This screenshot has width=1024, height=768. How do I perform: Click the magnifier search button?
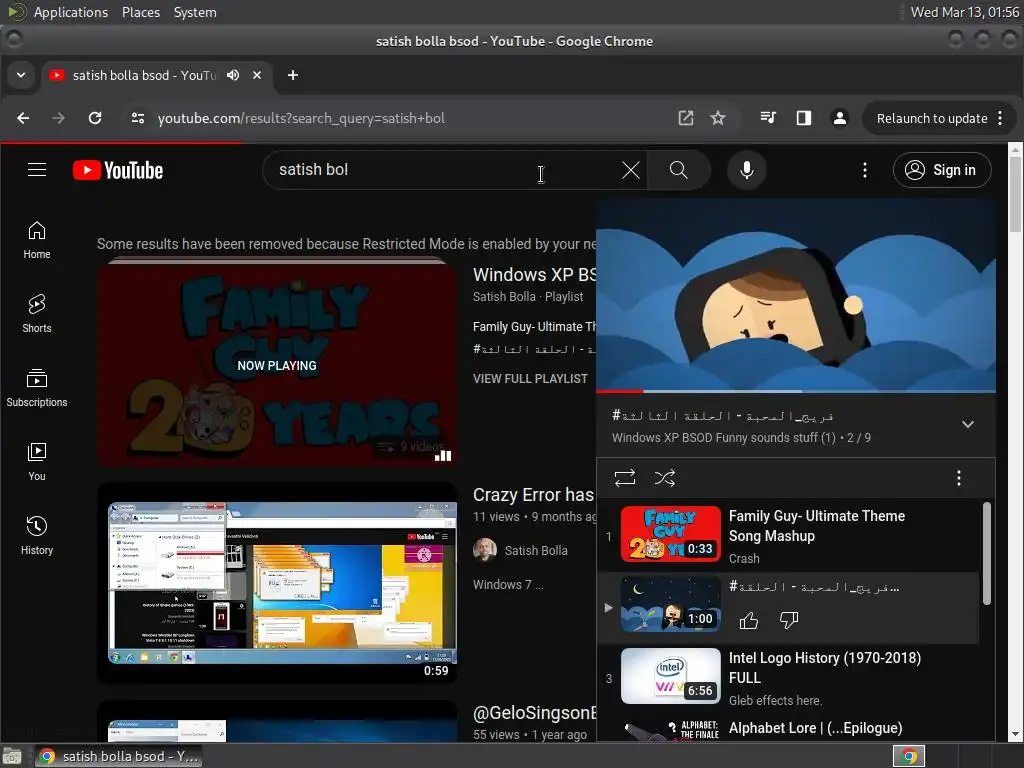pyautogui.click(x=679, y=170)
